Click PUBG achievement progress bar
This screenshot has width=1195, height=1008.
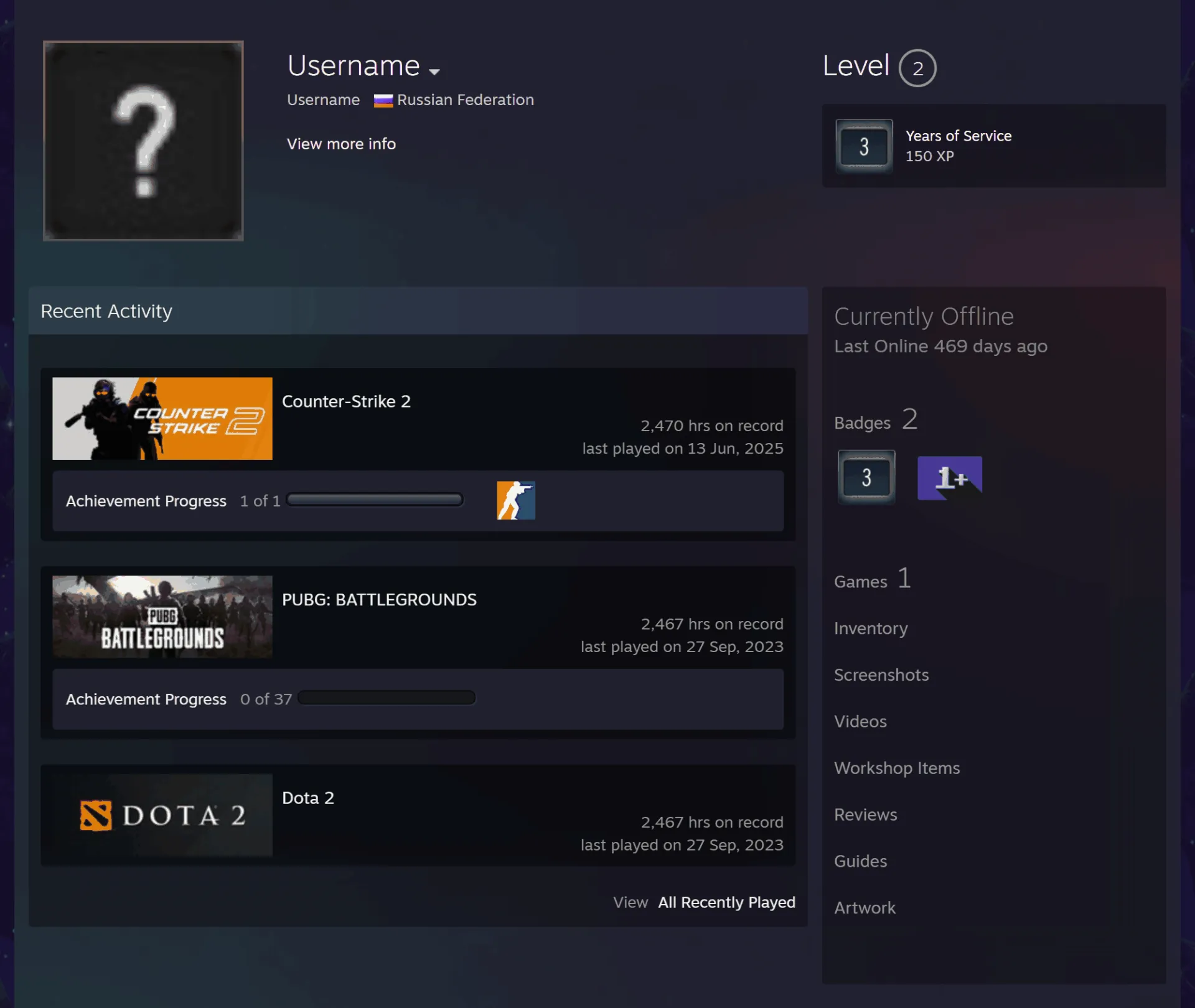(x=387, y=698)
